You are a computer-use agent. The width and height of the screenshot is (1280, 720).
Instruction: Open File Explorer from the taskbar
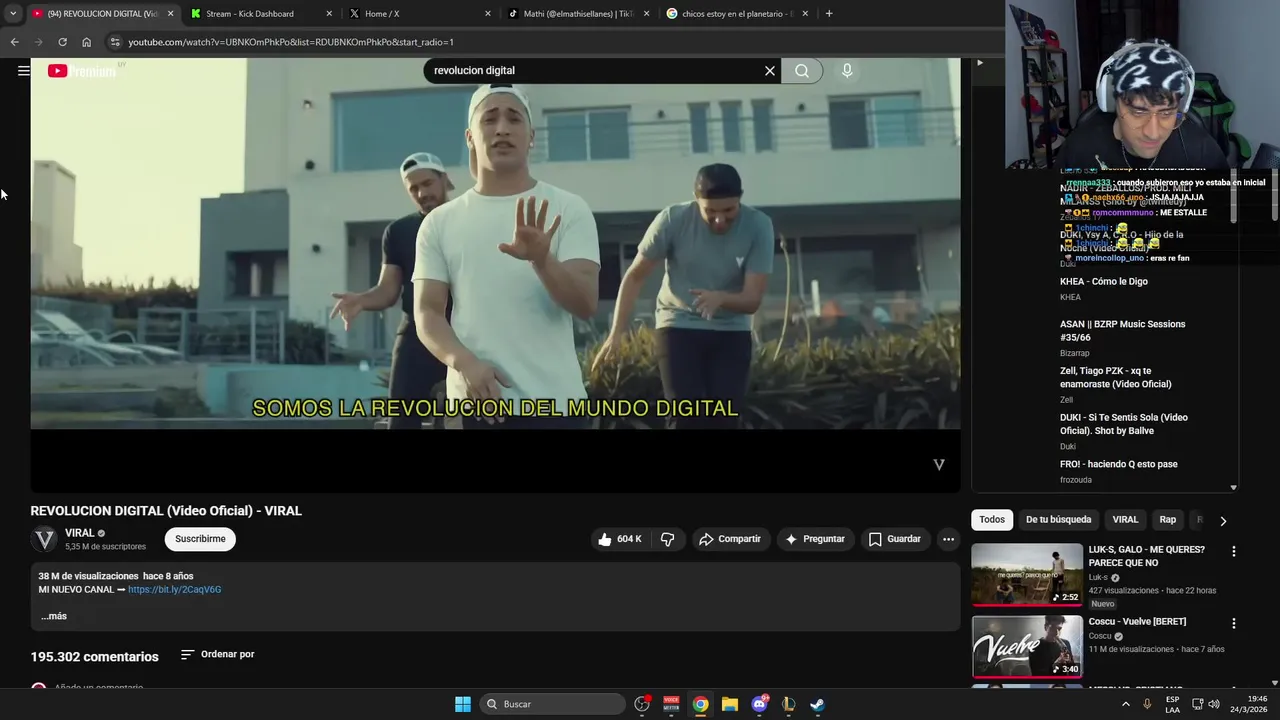(730, 704)
